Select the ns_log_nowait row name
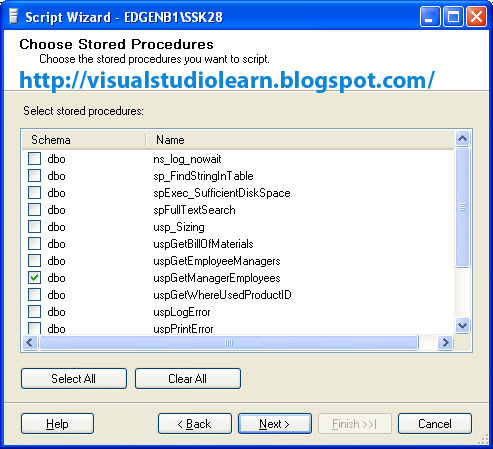Image resolution: width=493 pixels, height=449 pixels. tap(187, 159)
